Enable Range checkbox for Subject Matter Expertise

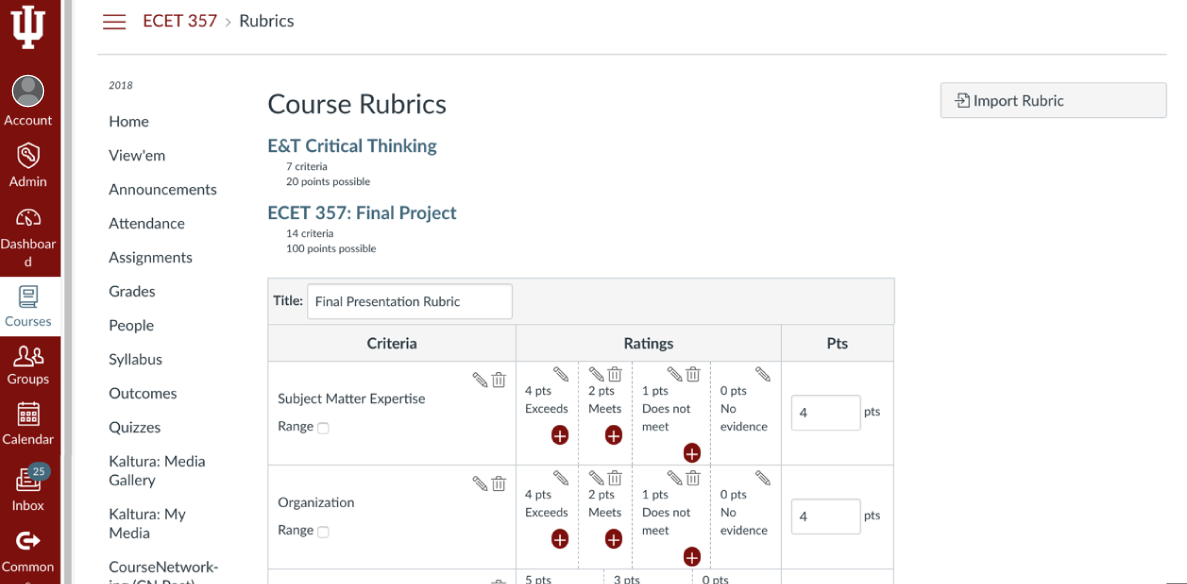pos(323,428)
